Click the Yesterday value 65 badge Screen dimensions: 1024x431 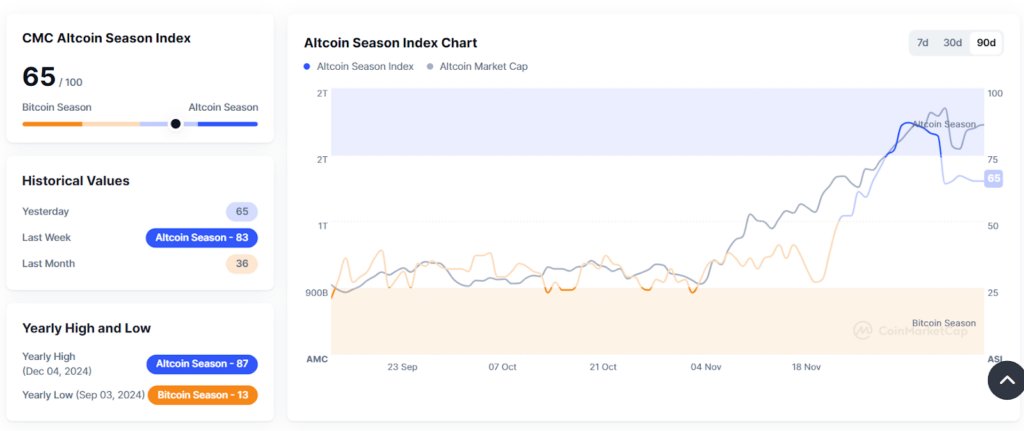tap(242, 212)
